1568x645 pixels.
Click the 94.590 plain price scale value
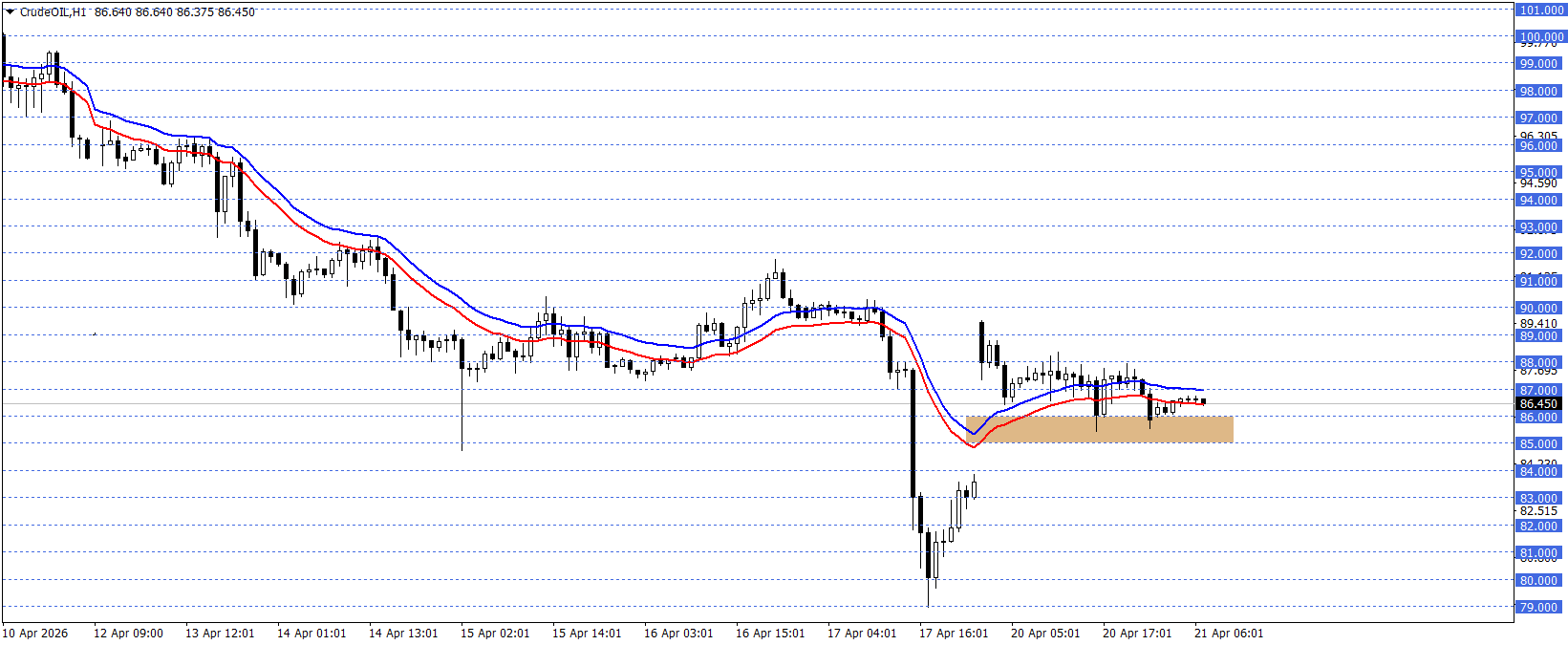click(1538, 183)
